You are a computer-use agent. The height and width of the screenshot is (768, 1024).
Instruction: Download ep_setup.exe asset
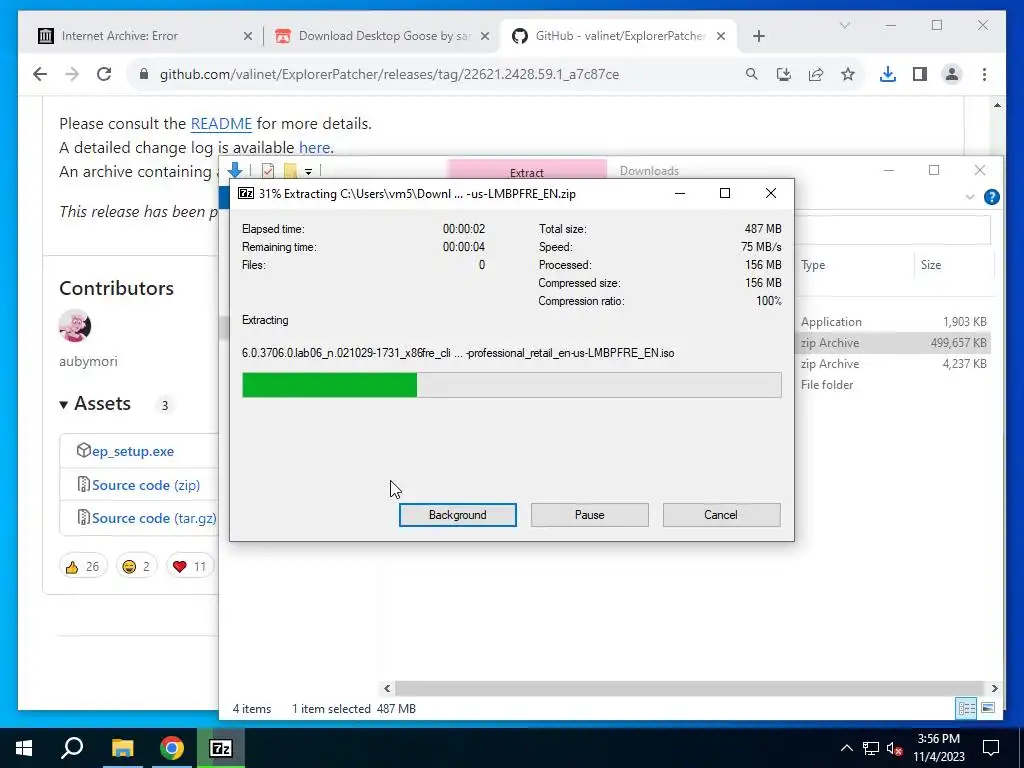pyautogui.click(x=133, y=451)
